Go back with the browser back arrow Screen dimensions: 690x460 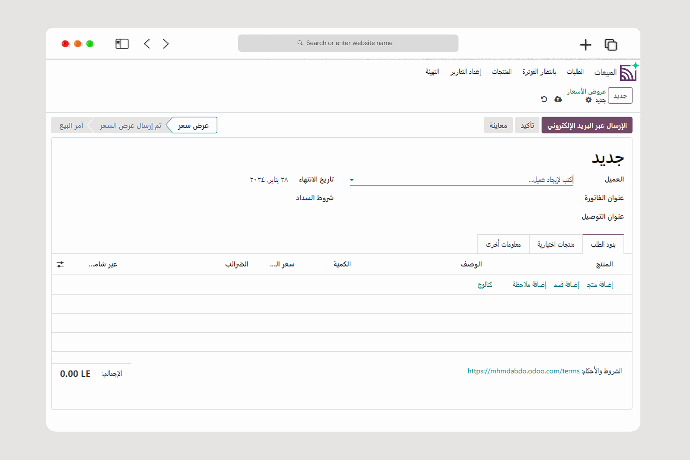[x=147, y=44]
